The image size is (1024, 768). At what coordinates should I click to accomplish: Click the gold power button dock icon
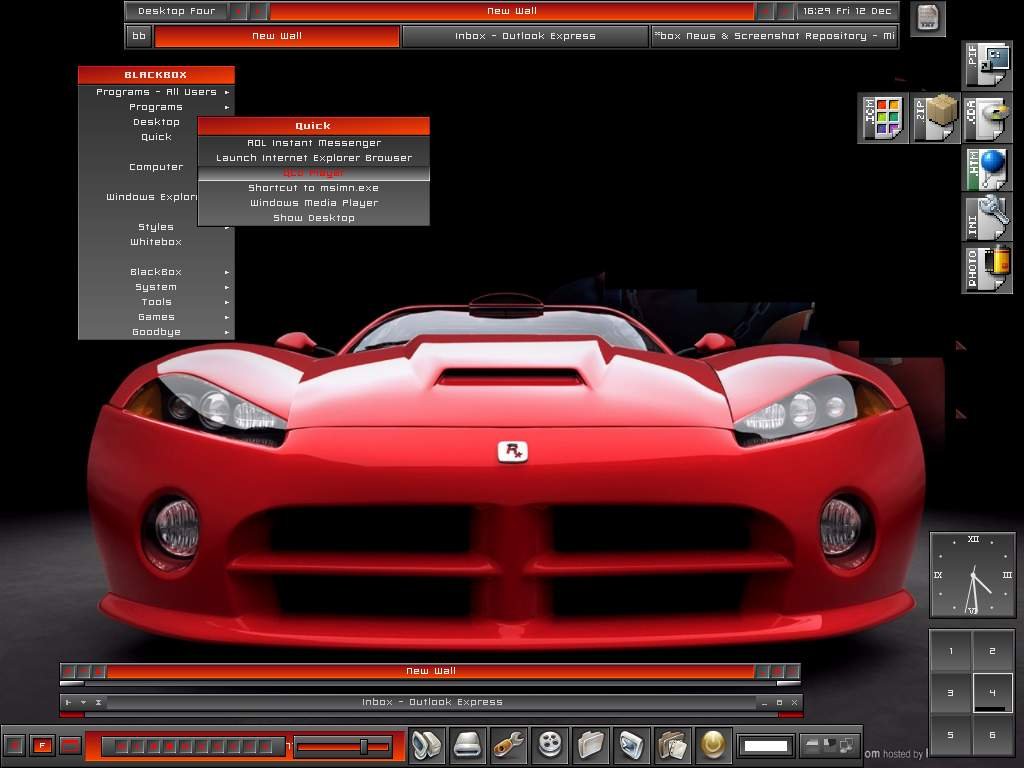click(x=713, y=744)
